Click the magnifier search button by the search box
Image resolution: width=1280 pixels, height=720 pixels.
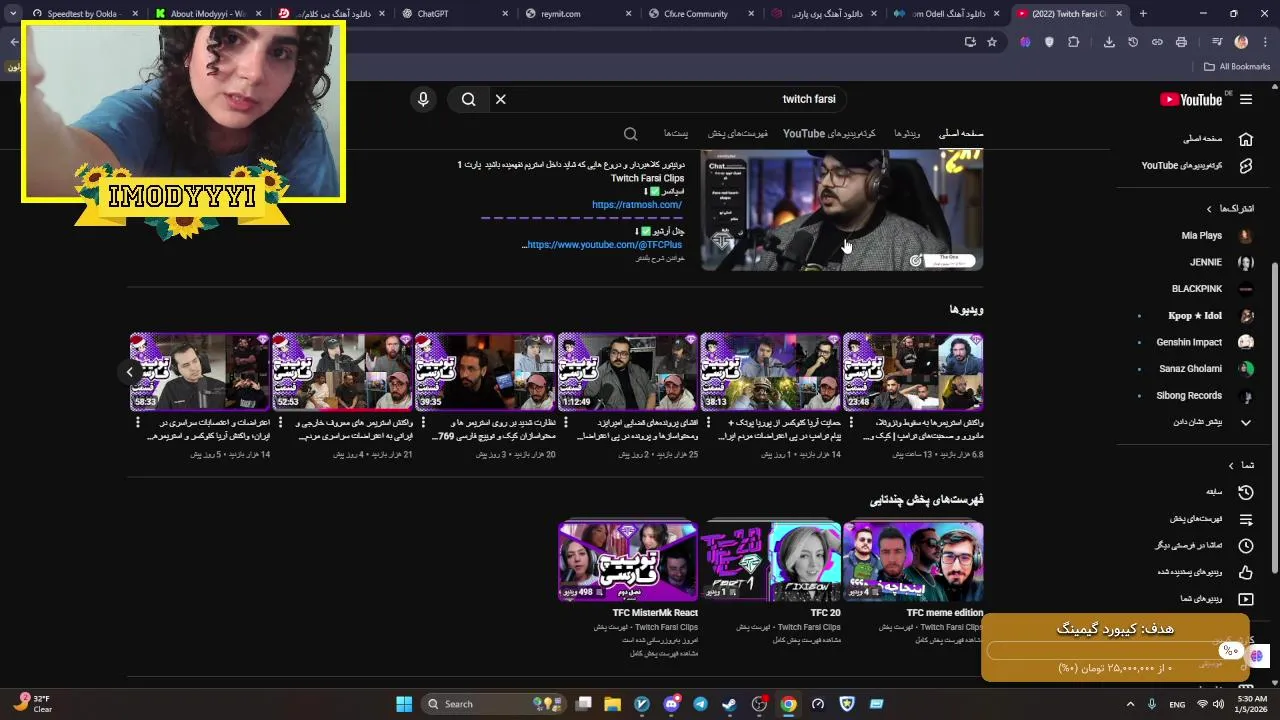click(x=468, y=99)
